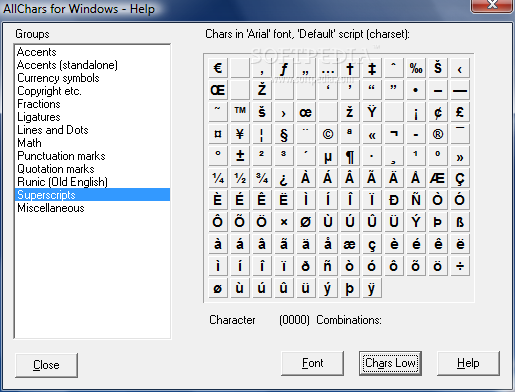Click the currency ¤ sign cell
Viewport: 515px width, 392px height.
[x=218, y=134]
